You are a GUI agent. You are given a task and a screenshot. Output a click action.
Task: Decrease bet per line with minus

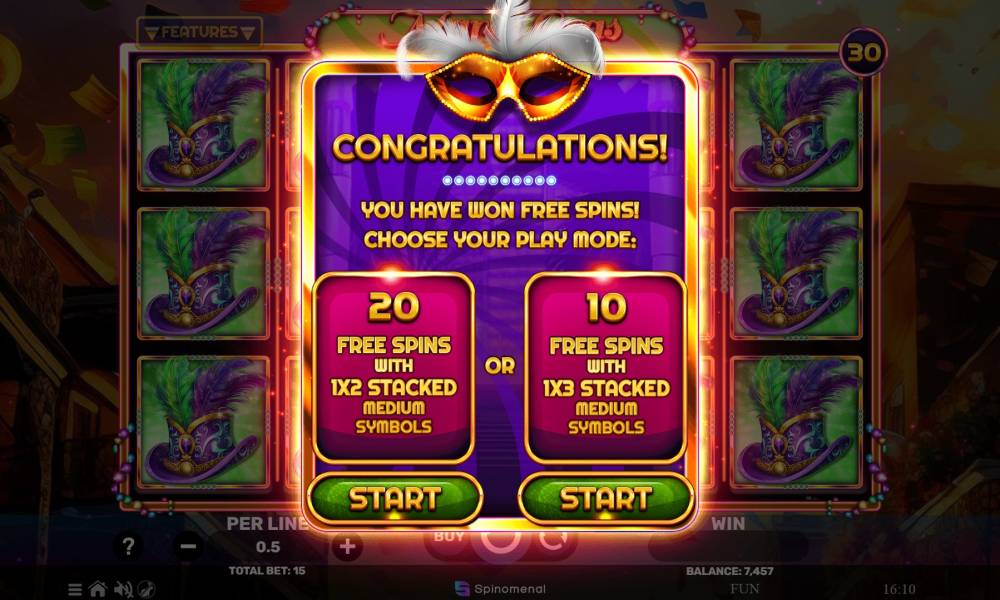click(x=188, y=546)
